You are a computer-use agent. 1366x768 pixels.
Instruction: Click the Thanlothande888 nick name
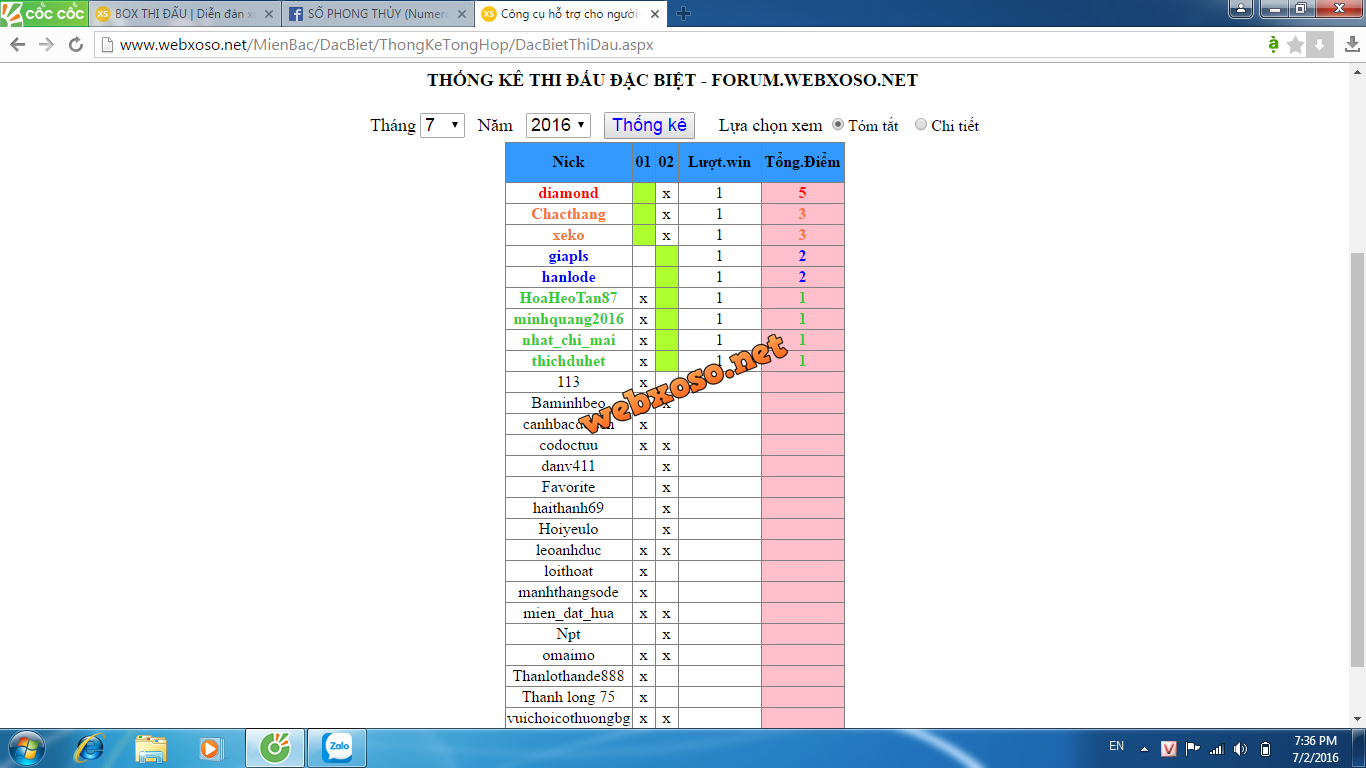[x=568, y=676]
